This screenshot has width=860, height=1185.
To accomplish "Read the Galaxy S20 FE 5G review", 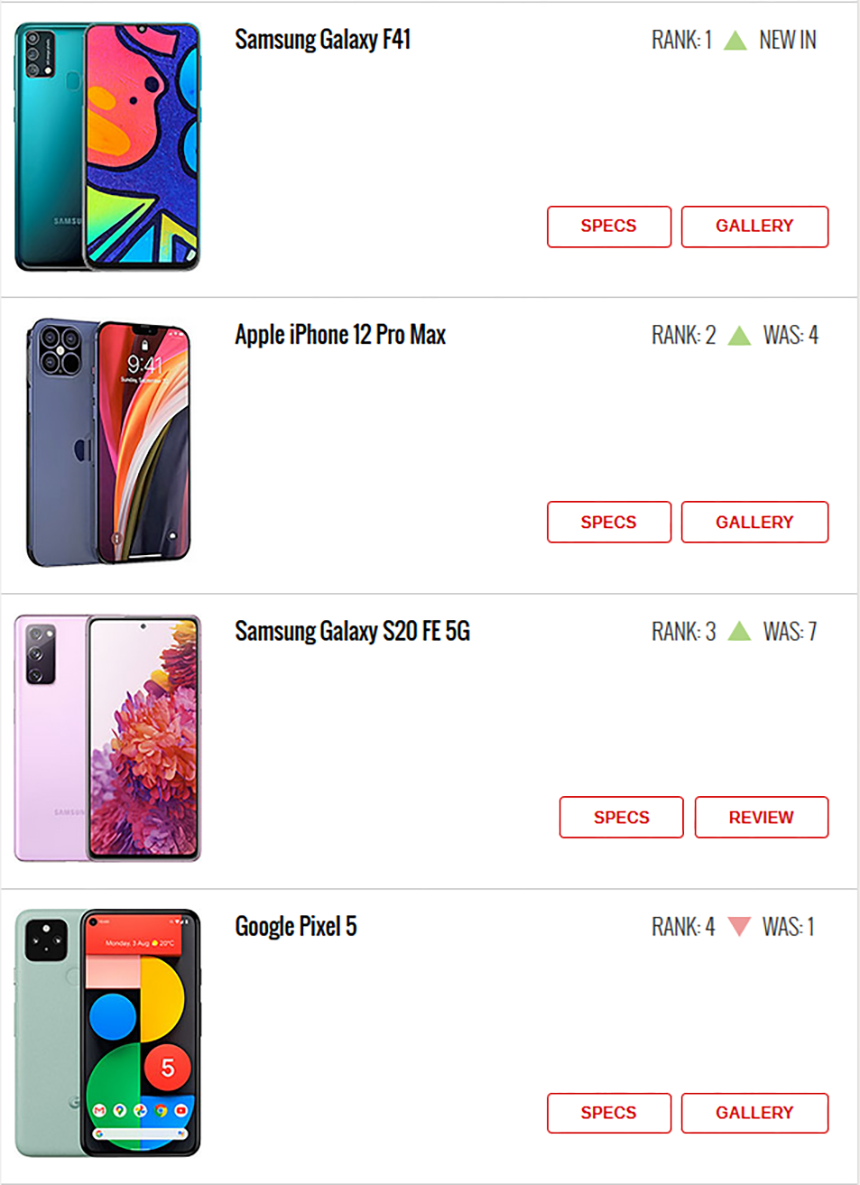I will point(761,817).
